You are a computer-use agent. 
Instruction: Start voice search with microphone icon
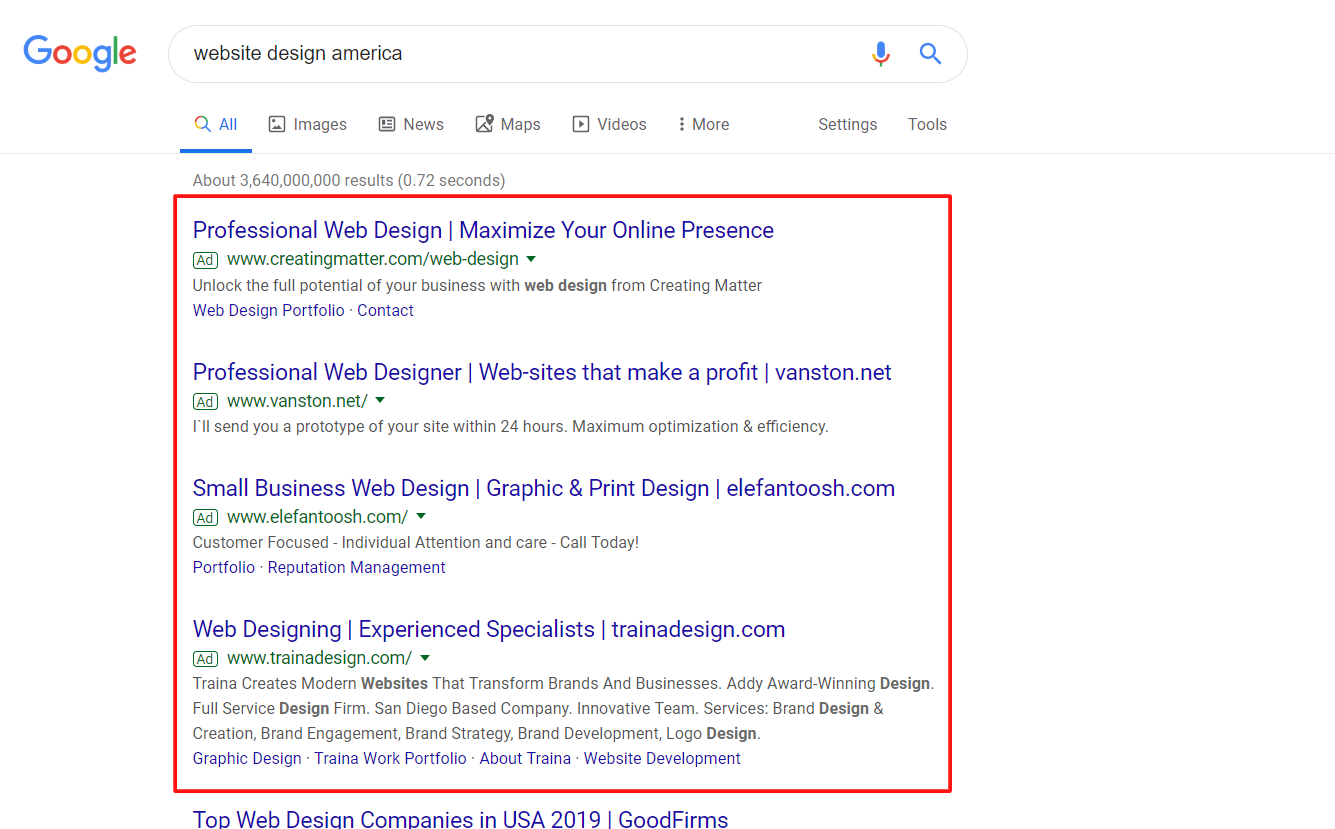coord(880,54)
